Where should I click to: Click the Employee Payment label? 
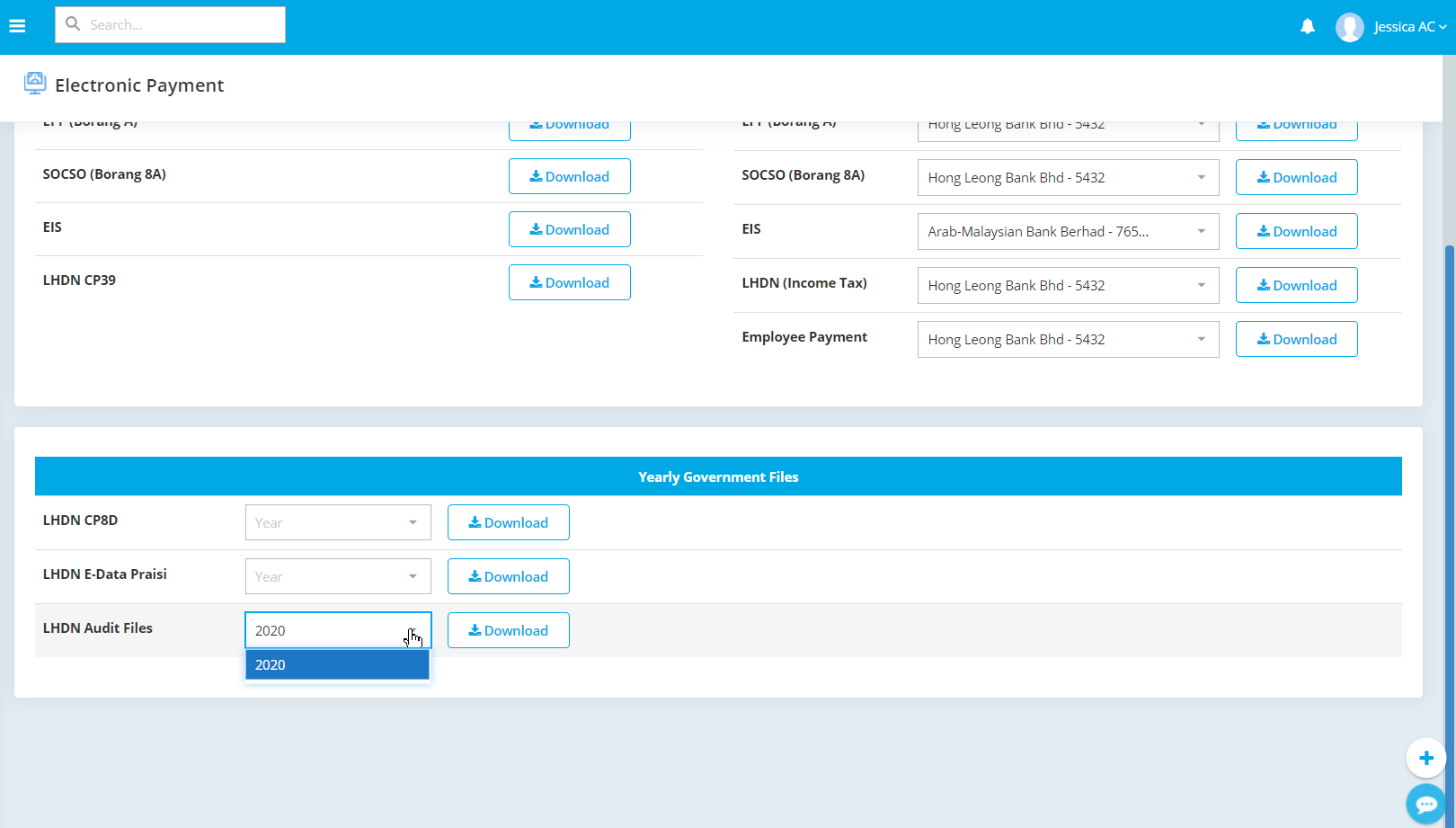pos(804,336)
